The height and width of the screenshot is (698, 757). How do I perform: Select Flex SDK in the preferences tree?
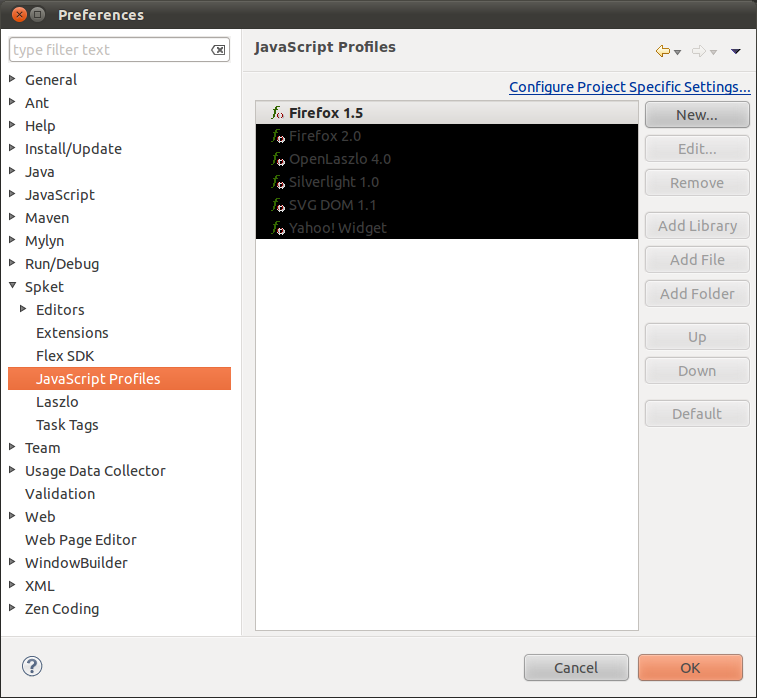[x=65, y=356]
